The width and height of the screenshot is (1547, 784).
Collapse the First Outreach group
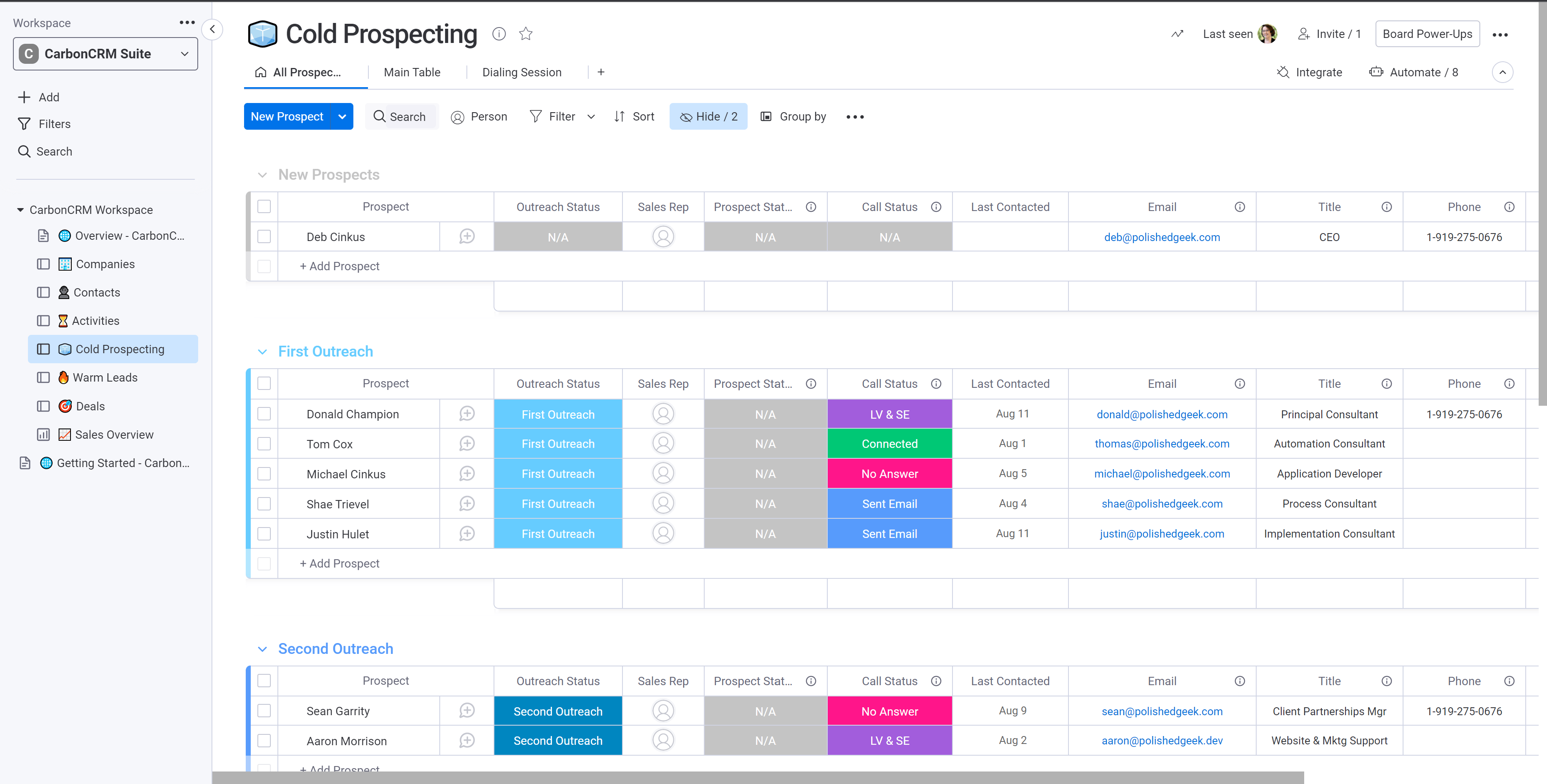(262, 352)
